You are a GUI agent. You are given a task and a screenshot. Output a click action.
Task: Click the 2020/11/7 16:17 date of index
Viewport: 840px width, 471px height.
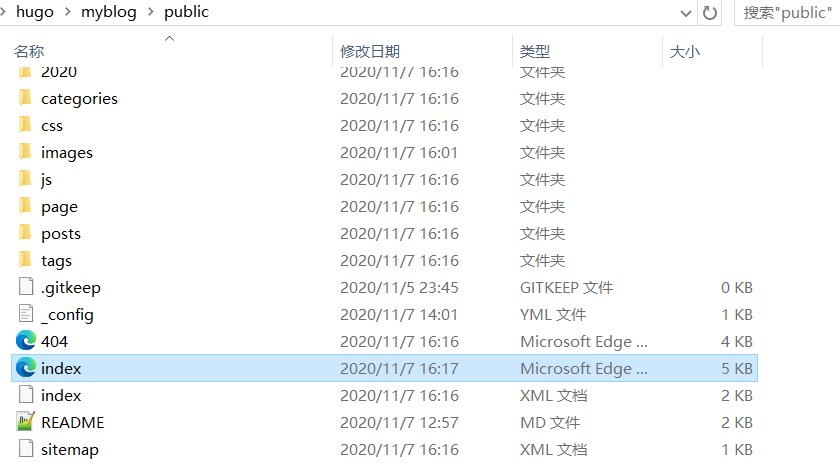pyautogui.click(x=399, y=368)
